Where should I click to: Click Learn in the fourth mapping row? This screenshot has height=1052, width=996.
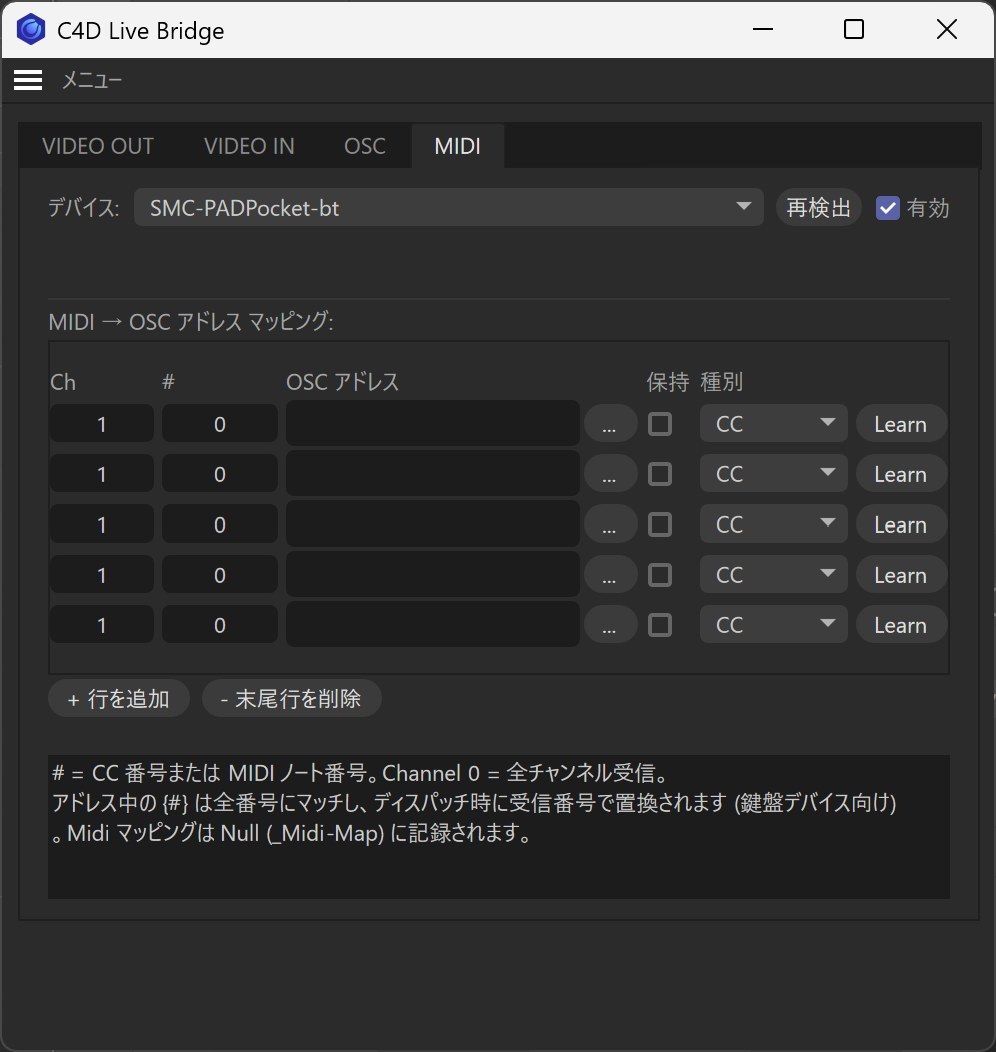coord(901,575)
